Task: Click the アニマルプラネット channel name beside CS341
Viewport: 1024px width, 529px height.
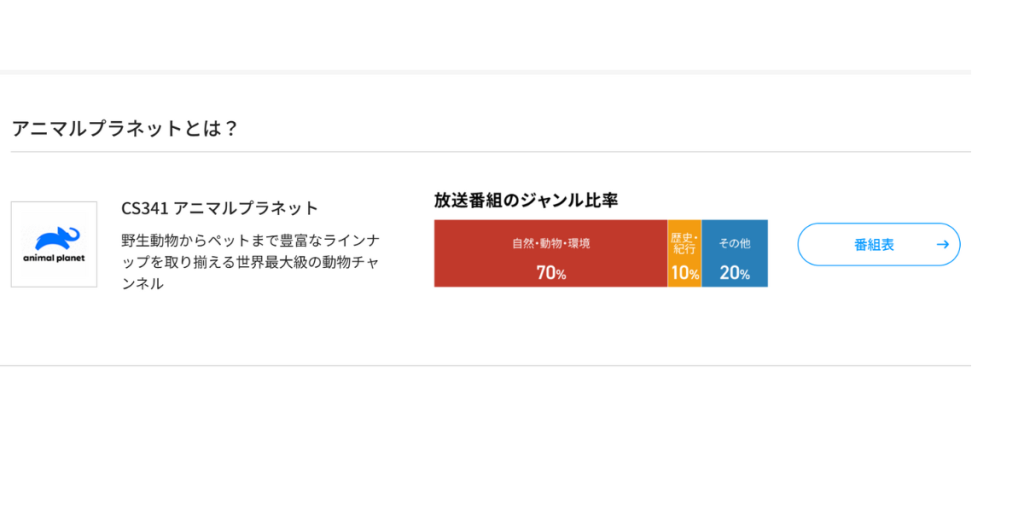Action: 246,208
